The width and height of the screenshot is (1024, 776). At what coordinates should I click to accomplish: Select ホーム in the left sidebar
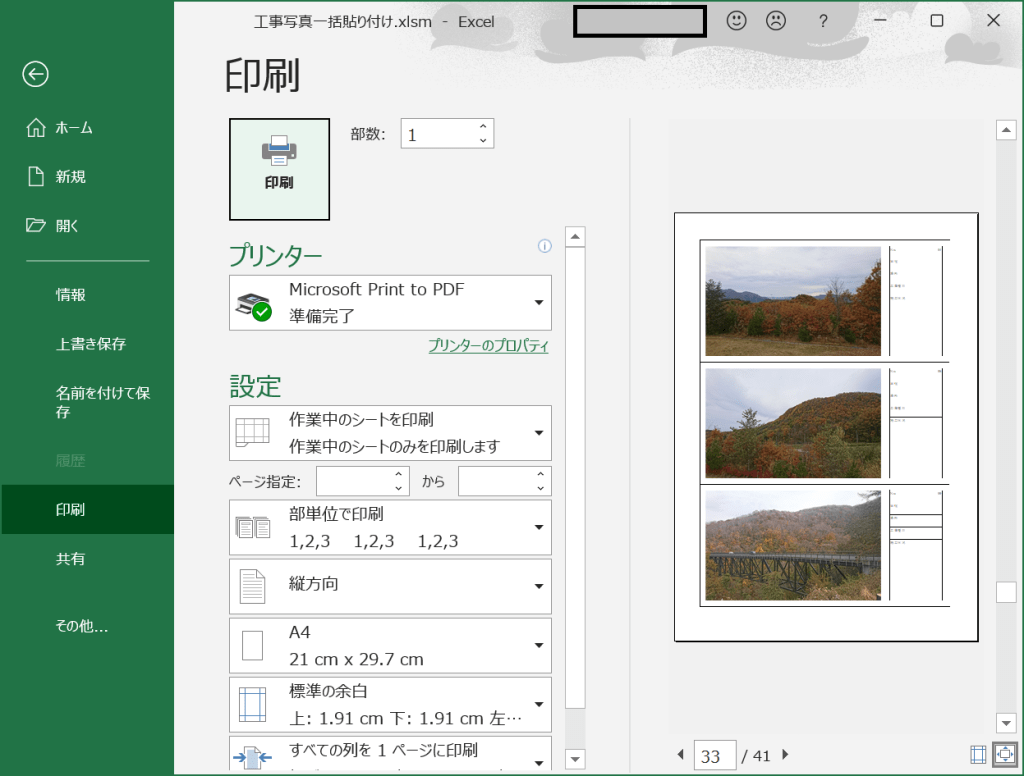(x=73, y=128)
